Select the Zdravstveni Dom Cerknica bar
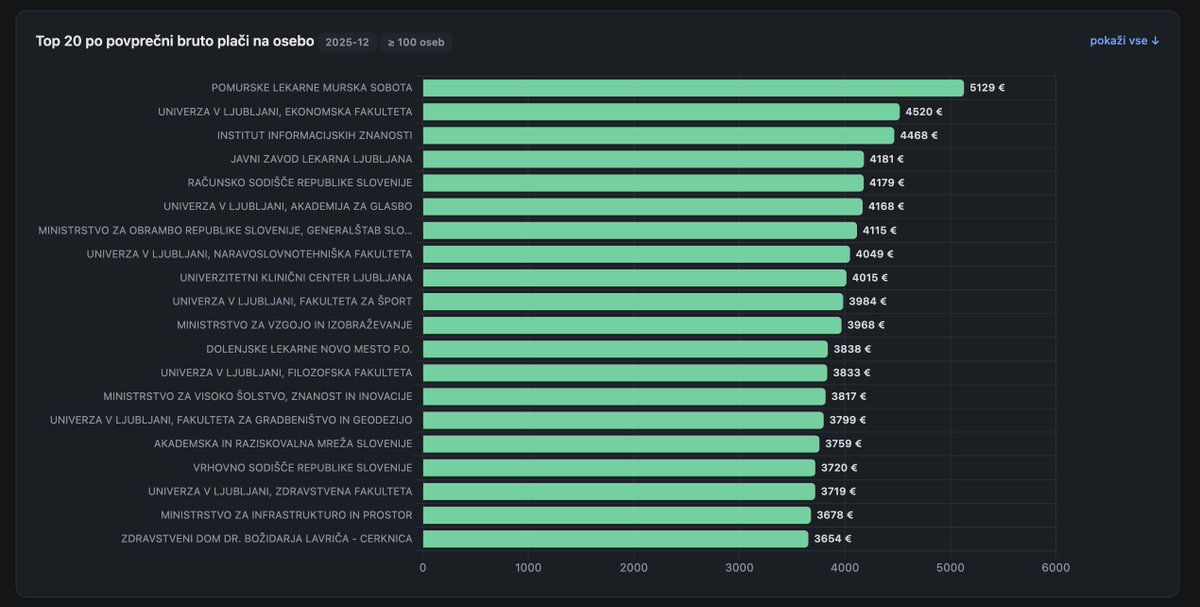This screenshot has height=607, width=1200. [615, 539]
